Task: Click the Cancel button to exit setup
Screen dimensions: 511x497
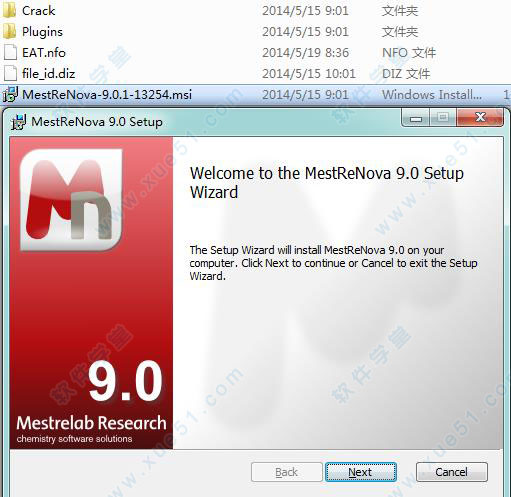Action: pos(452,472)
